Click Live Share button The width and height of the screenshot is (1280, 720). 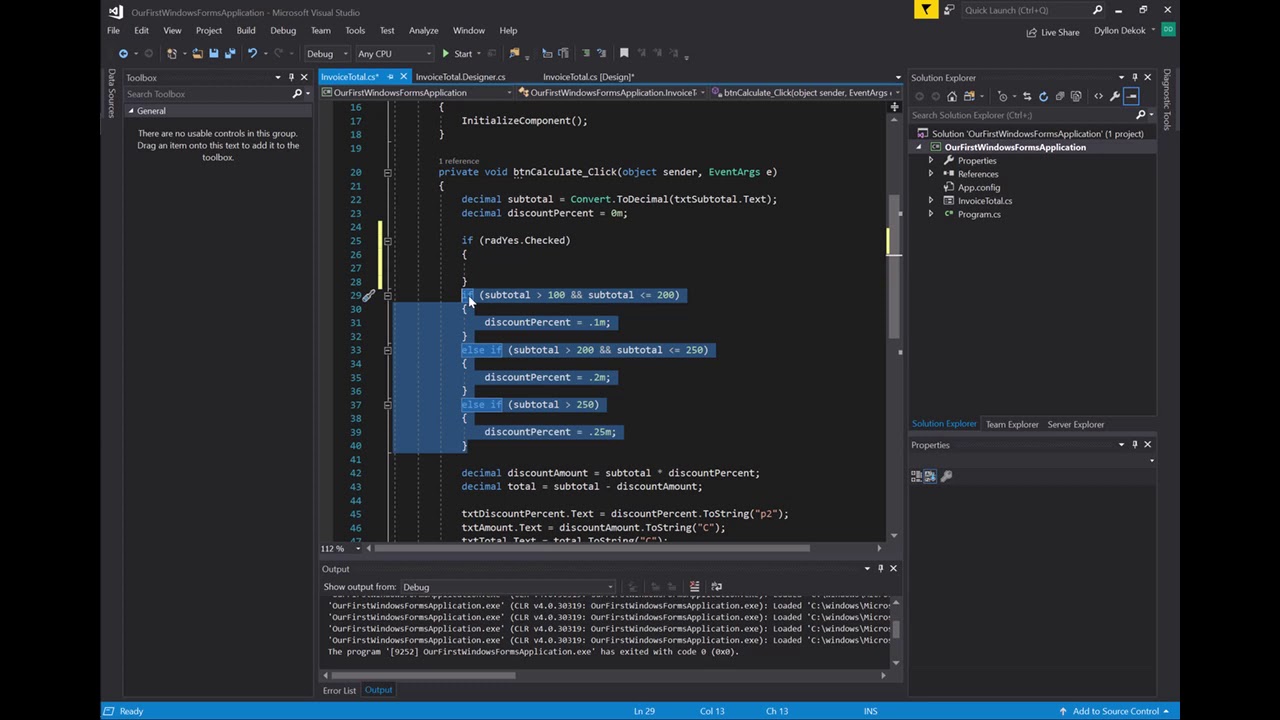(1053, 32)
